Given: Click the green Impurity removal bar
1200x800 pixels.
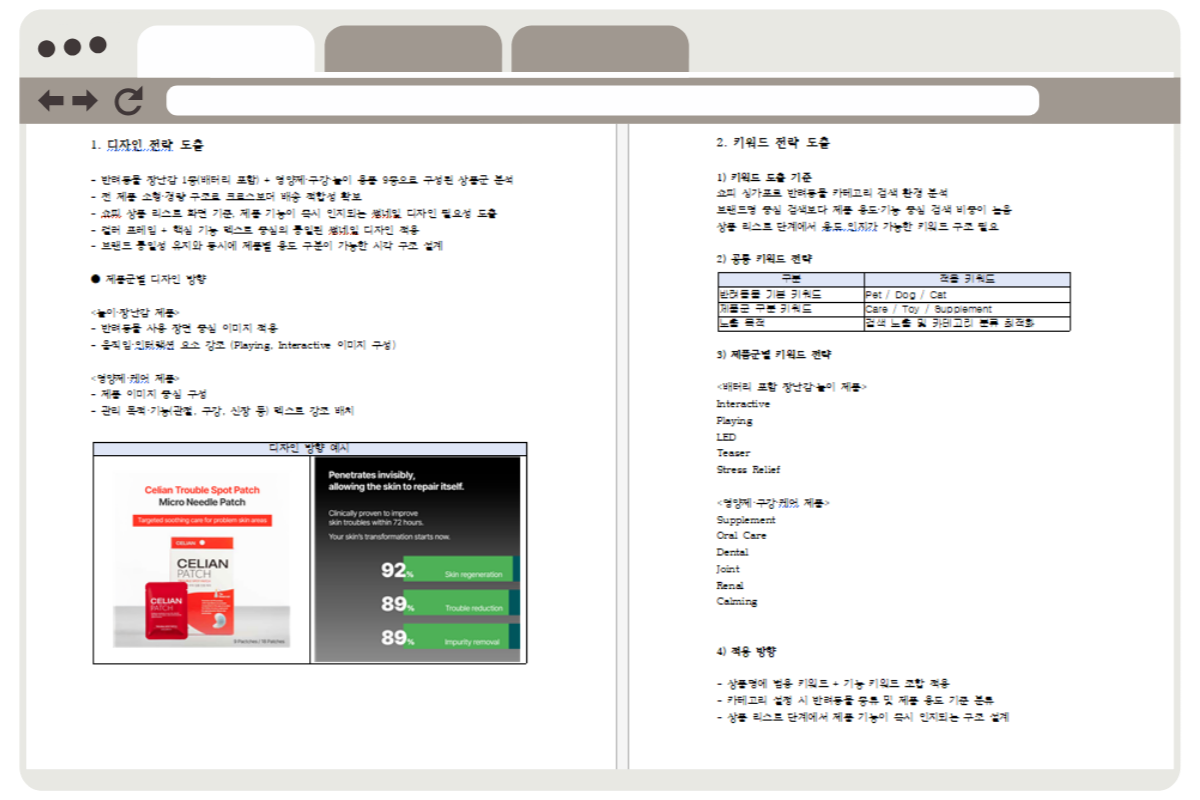Looking at the screenshot, I should [456, 638].
